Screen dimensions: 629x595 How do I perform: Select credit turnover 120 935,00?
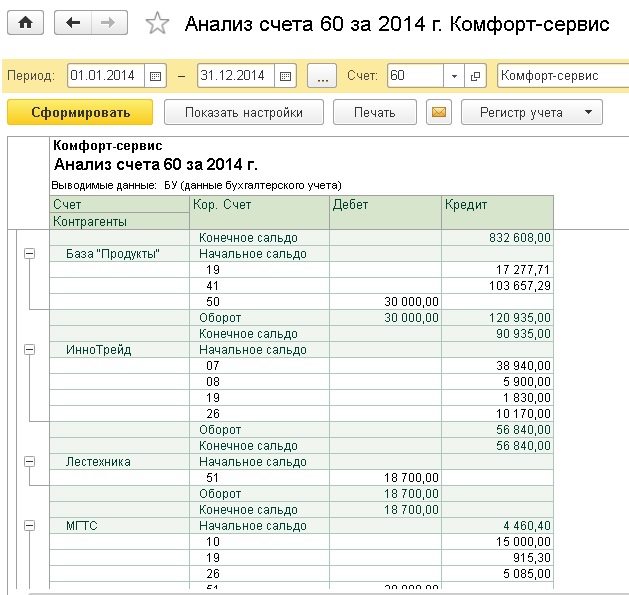pyautogui.click(x=497, y=318)
